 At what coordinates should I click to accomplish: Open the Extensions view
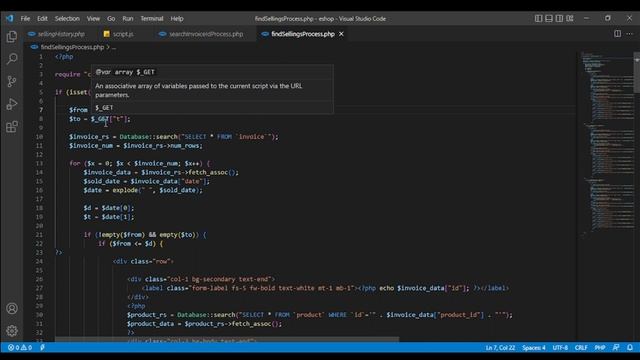pos(12,127)
